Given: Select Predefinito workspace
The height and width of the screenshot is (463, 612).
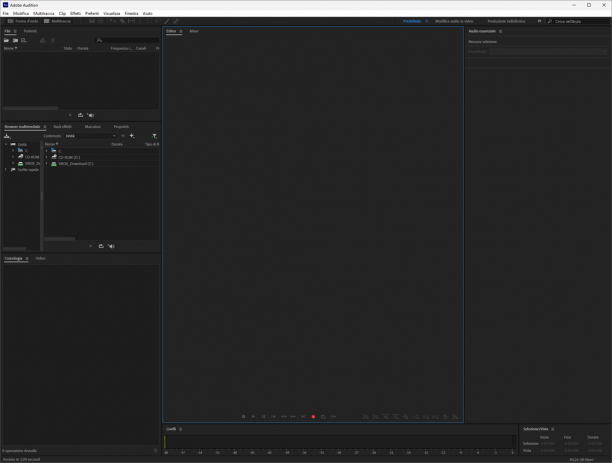Looking at the screenshot, I should [412, 21].
